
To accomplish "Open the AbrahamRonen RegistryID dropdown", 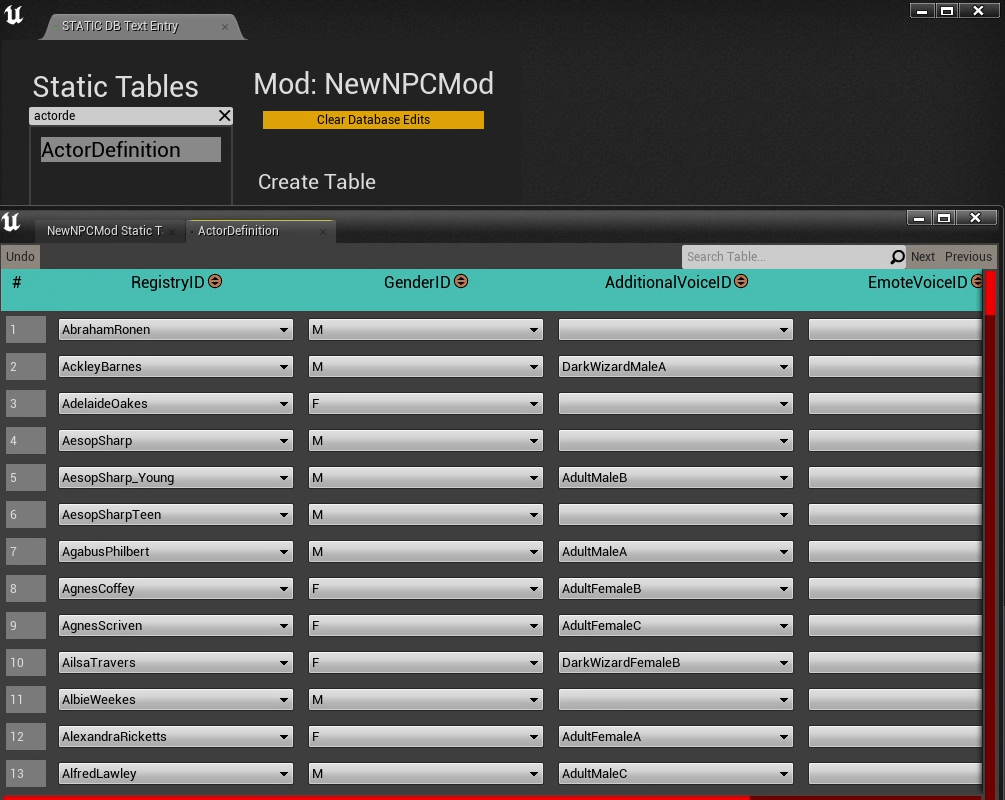I will (176, 329).
